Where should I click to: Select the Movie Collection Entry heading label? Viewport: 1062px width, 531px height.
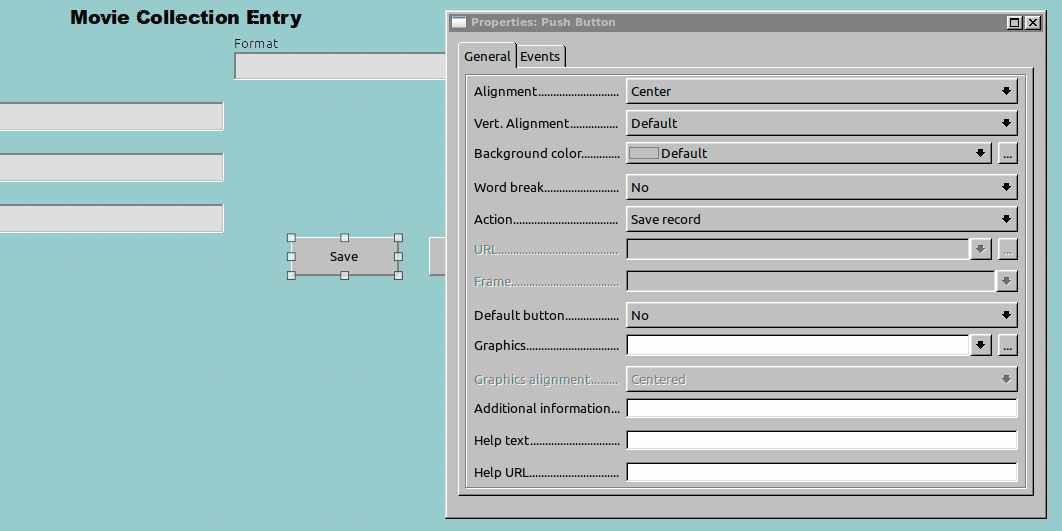click(186, 18)
